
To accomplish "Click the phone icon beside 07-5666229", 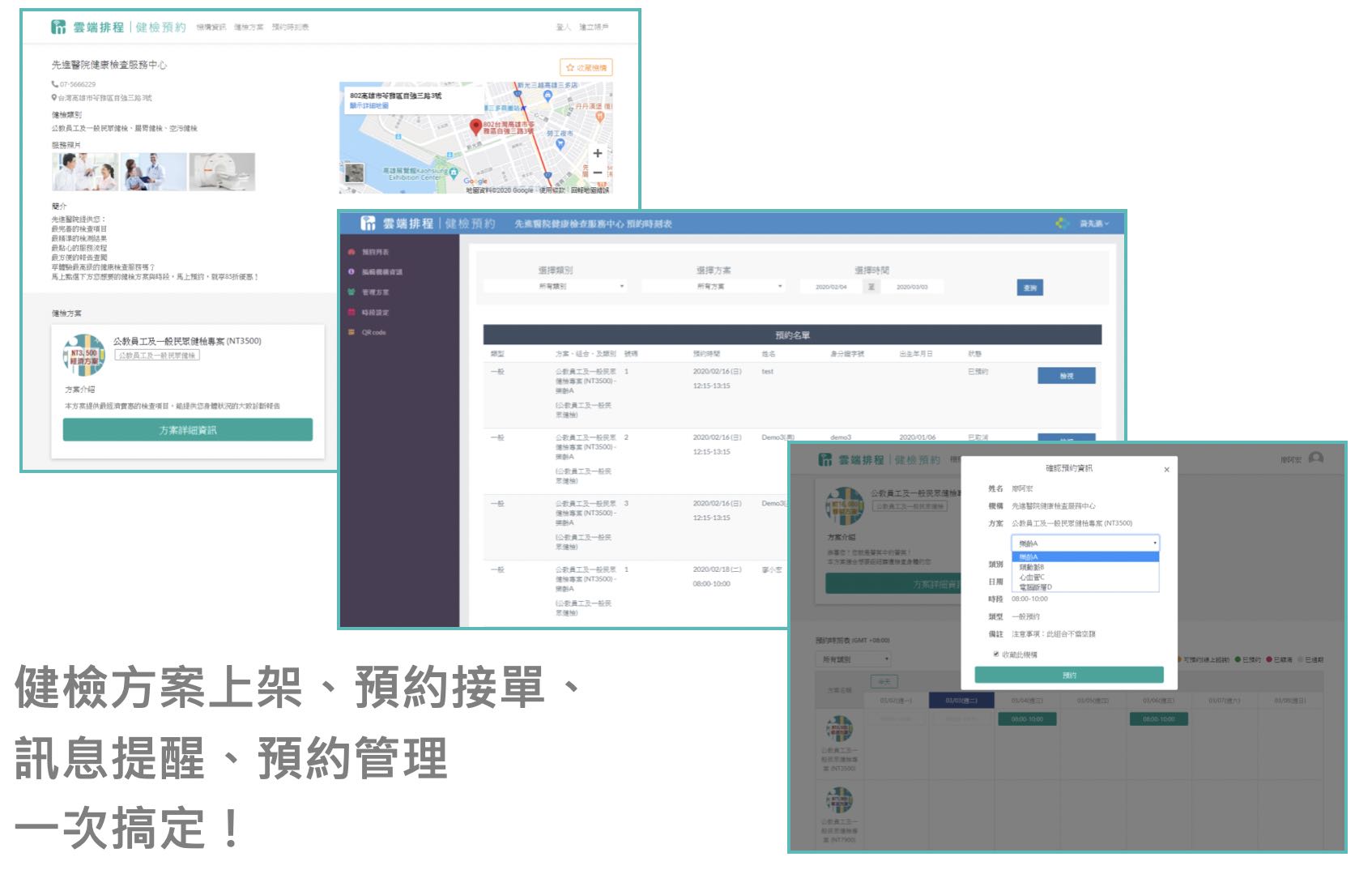I will pyautogui.click(x=54, y=84).
